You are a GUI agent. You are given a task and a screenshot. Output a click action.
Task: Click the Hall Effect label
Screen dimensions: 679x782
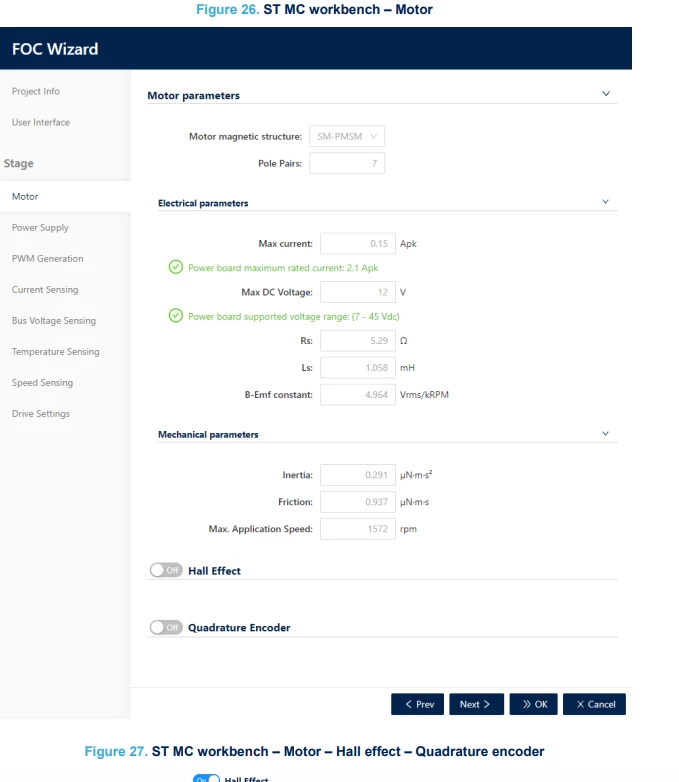[214, 571]
